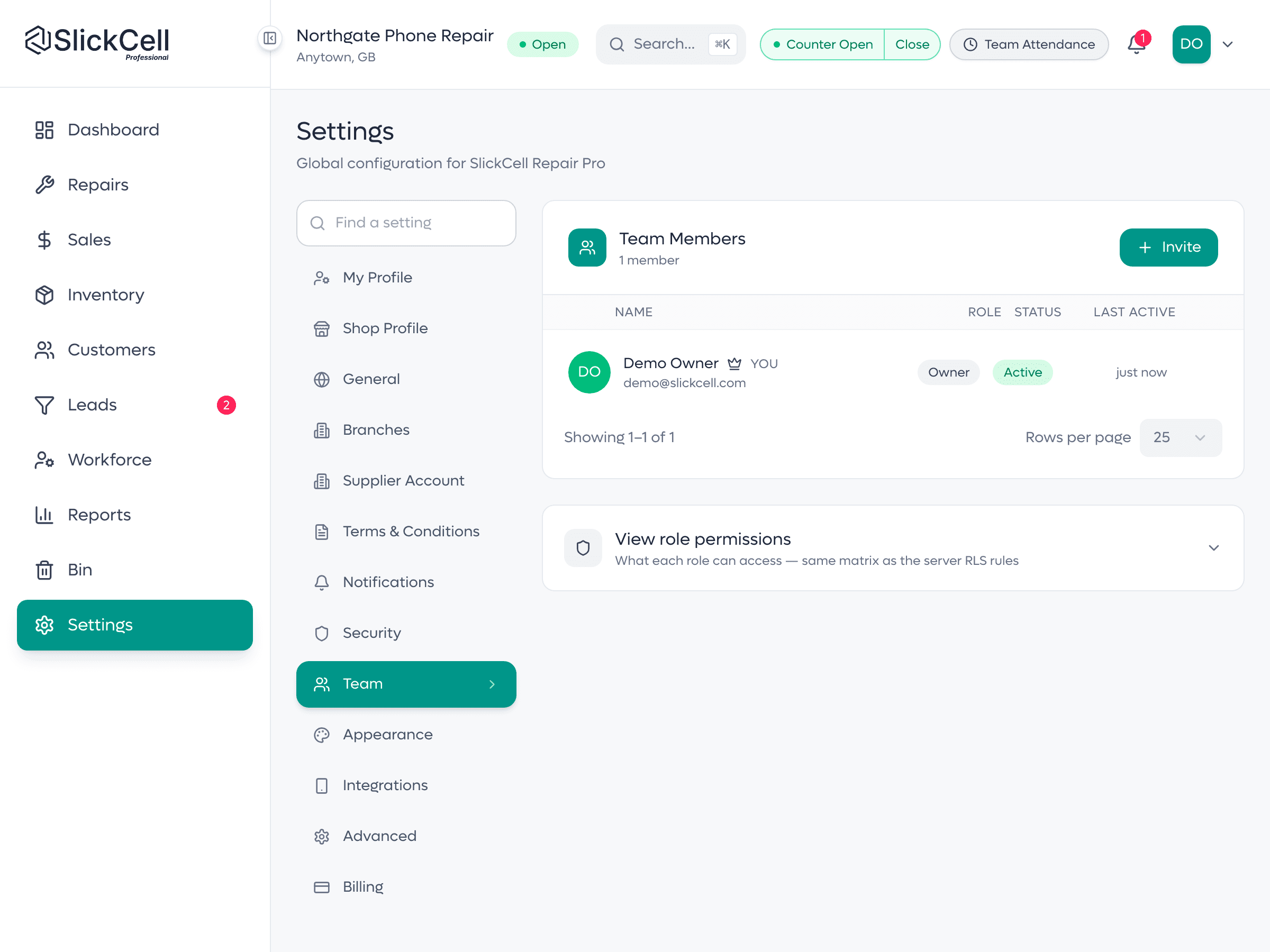Open the notifications bell icon
Image resolution: width=1270 pixels, height=952 pixels.
[1137, 44]
